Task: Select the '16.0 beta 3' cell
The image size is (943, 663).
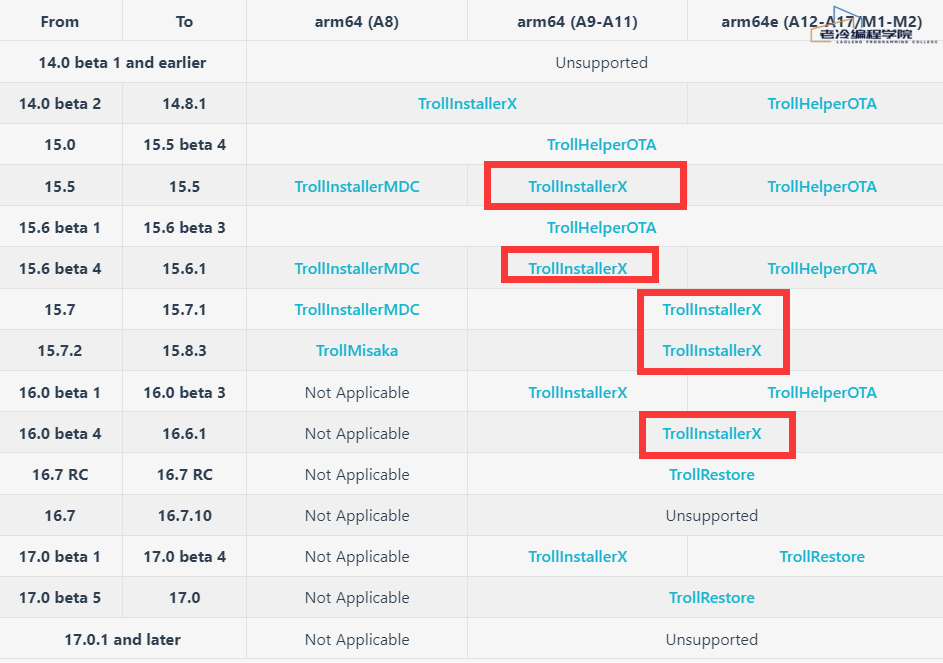Action: (184, 392)
